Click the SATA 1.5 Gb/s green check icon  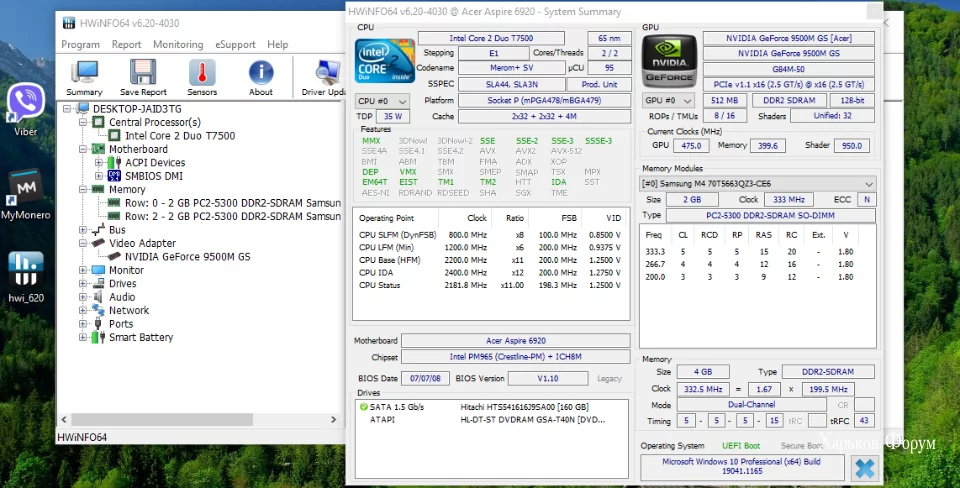(364, 407)
